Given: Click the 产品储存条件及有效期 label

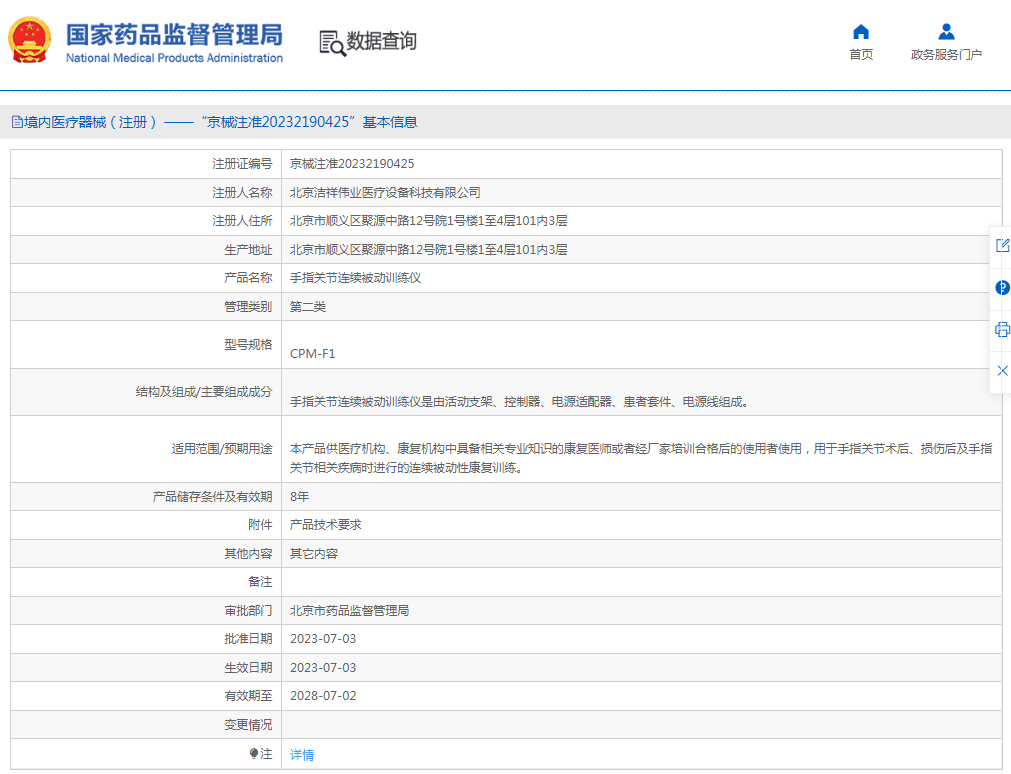Looking at the screenshot, I should click(x=212, y=497).
